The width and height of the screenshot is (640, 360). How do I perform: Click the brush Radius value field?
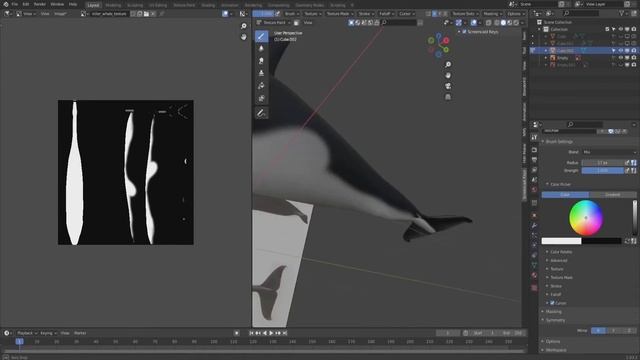click(602, 163)
